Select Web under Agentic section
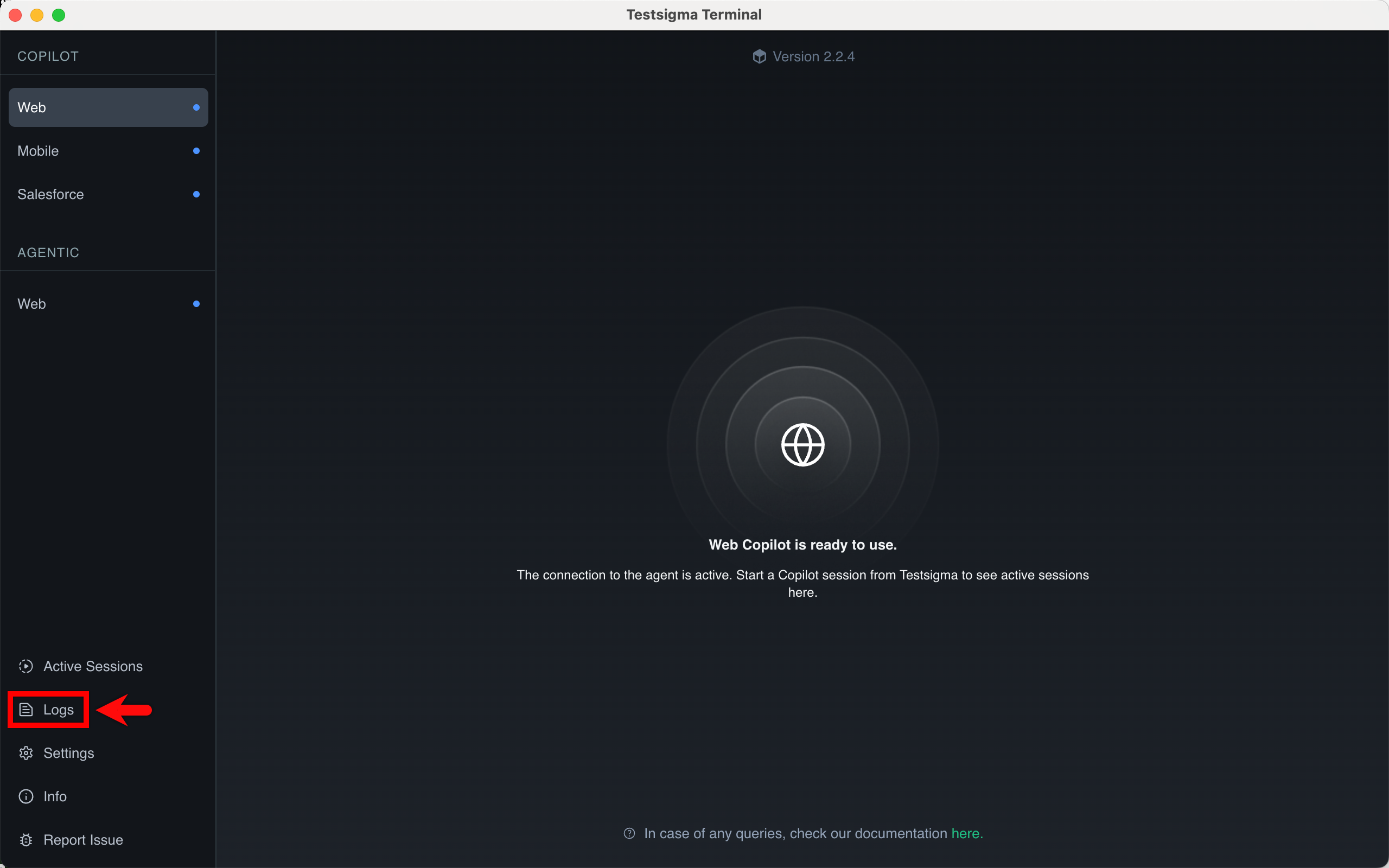The height and width of the screenshot is (868, 1389). click(108, 304)
